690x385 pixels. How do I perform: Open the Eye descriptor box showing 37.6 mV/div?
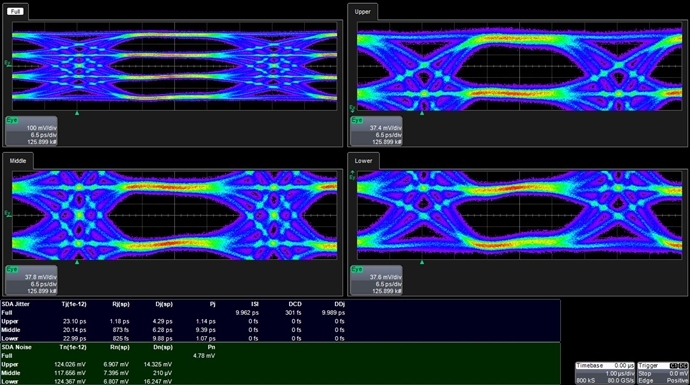coord(376,280)
